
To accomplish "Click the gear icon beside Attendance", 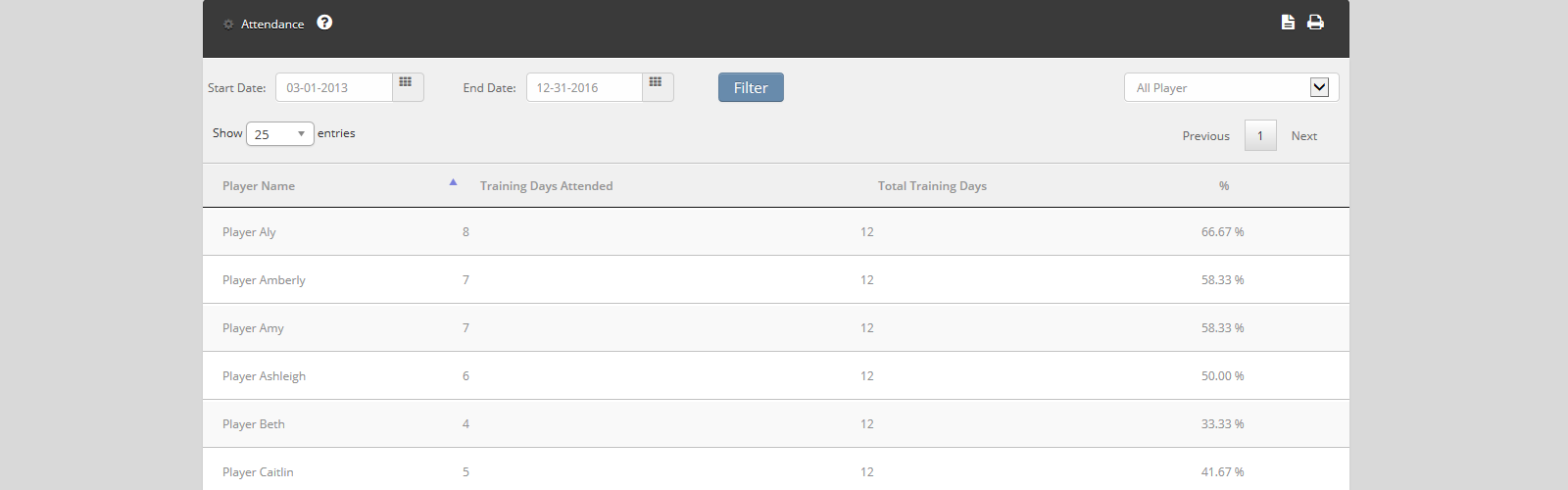I will tap(228, 24).
